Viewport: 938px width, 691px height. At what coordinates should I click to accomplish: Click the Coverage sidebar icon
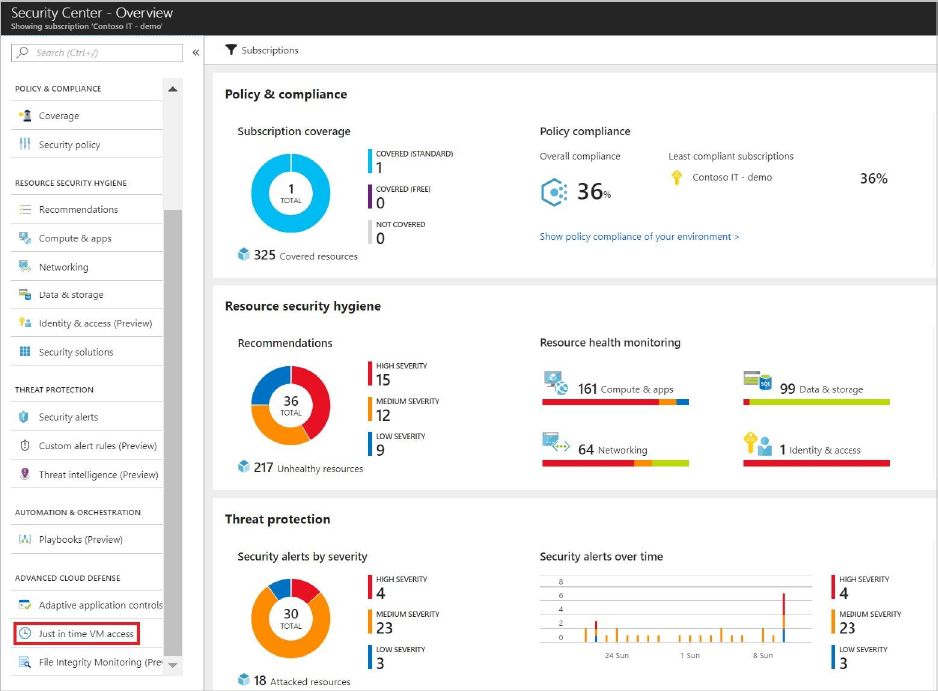pos(25,115)
